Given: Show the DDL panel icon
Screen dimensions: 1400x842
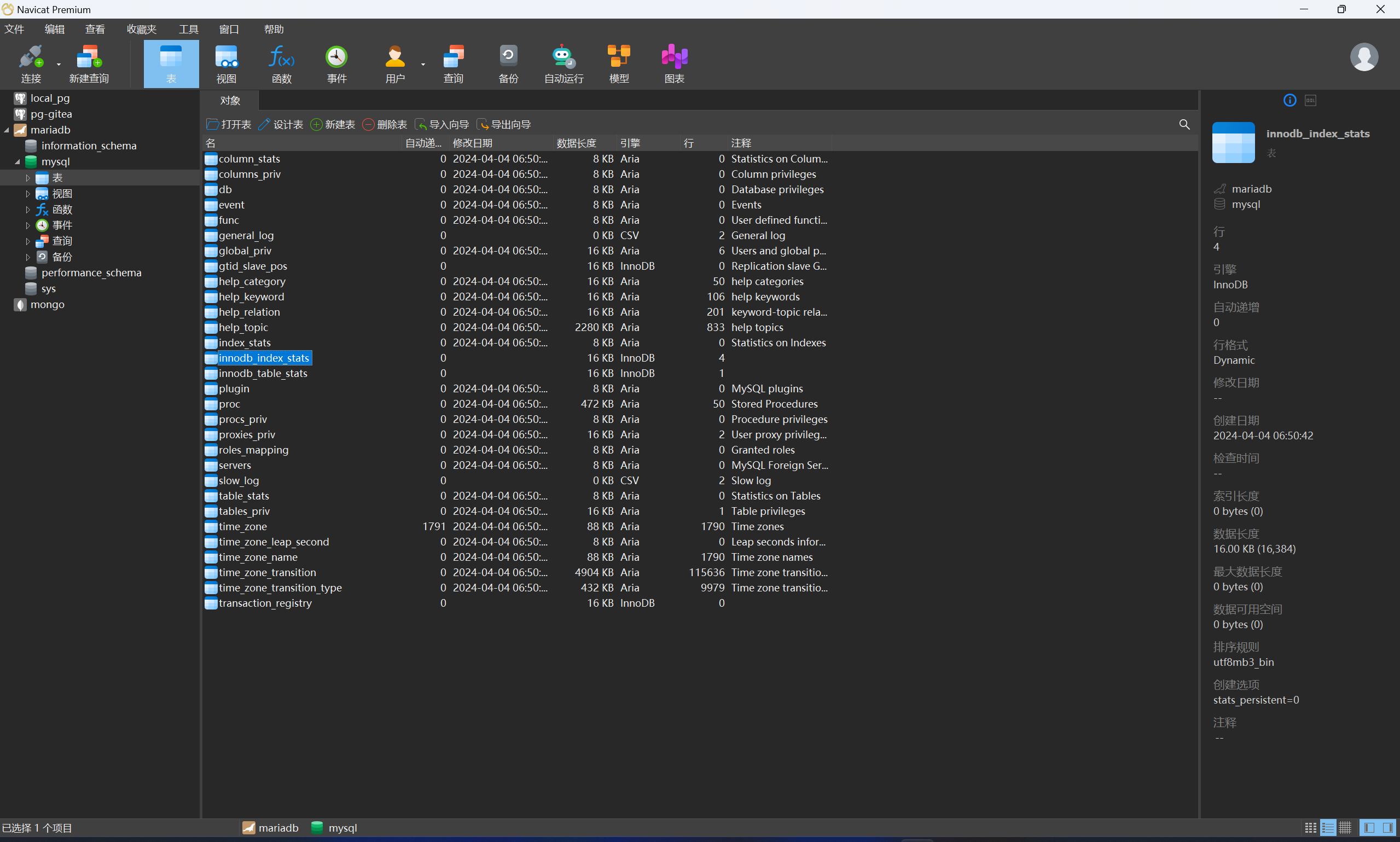Looking at the screenshot, I should (x=1310, y=101).
